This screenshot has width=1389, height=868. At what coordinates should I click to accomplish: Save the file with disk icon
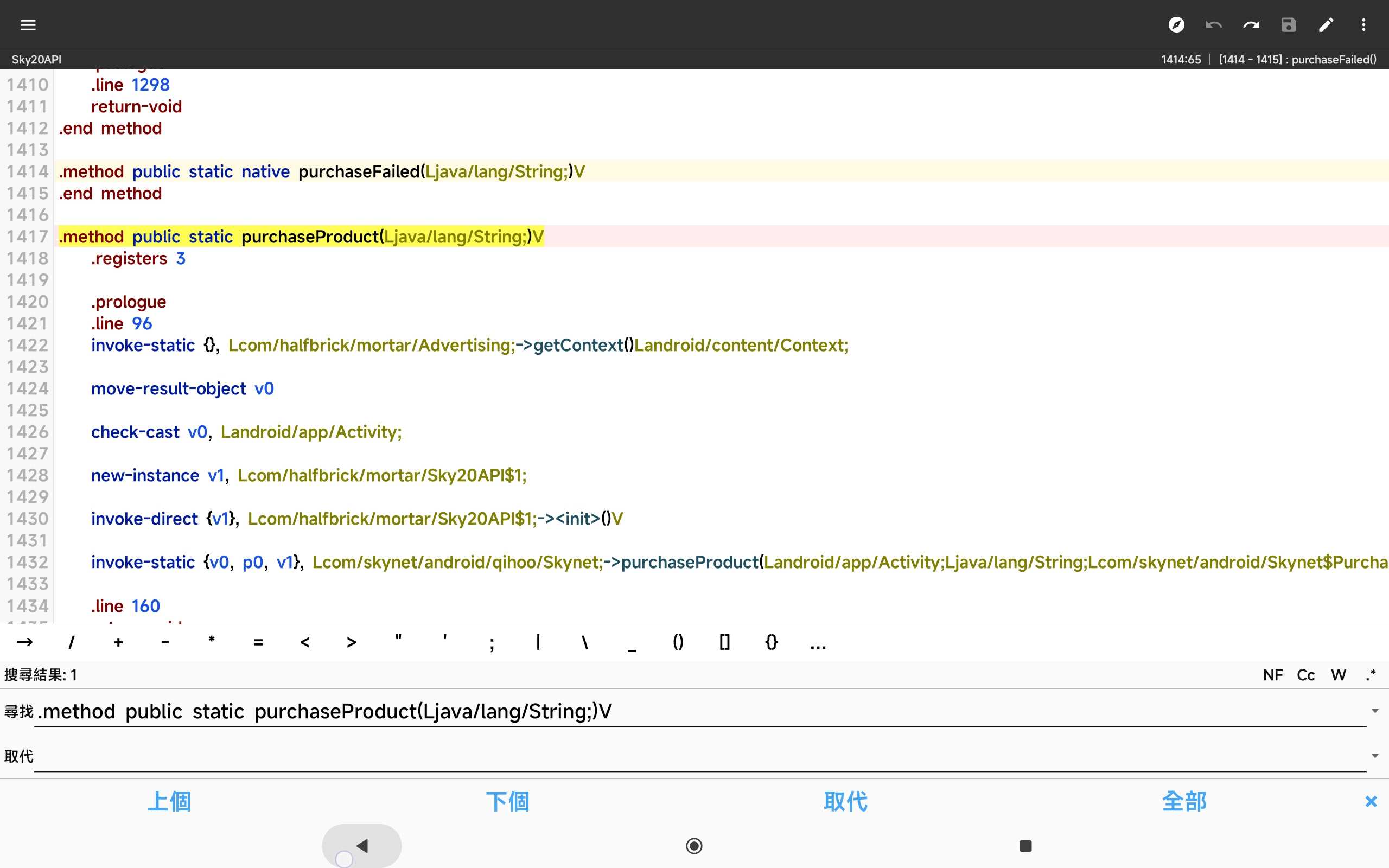[1289, 25]
